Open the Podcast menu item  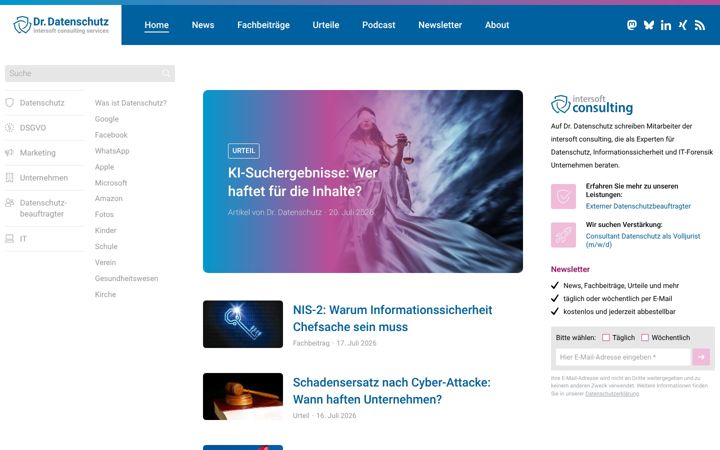379,25
